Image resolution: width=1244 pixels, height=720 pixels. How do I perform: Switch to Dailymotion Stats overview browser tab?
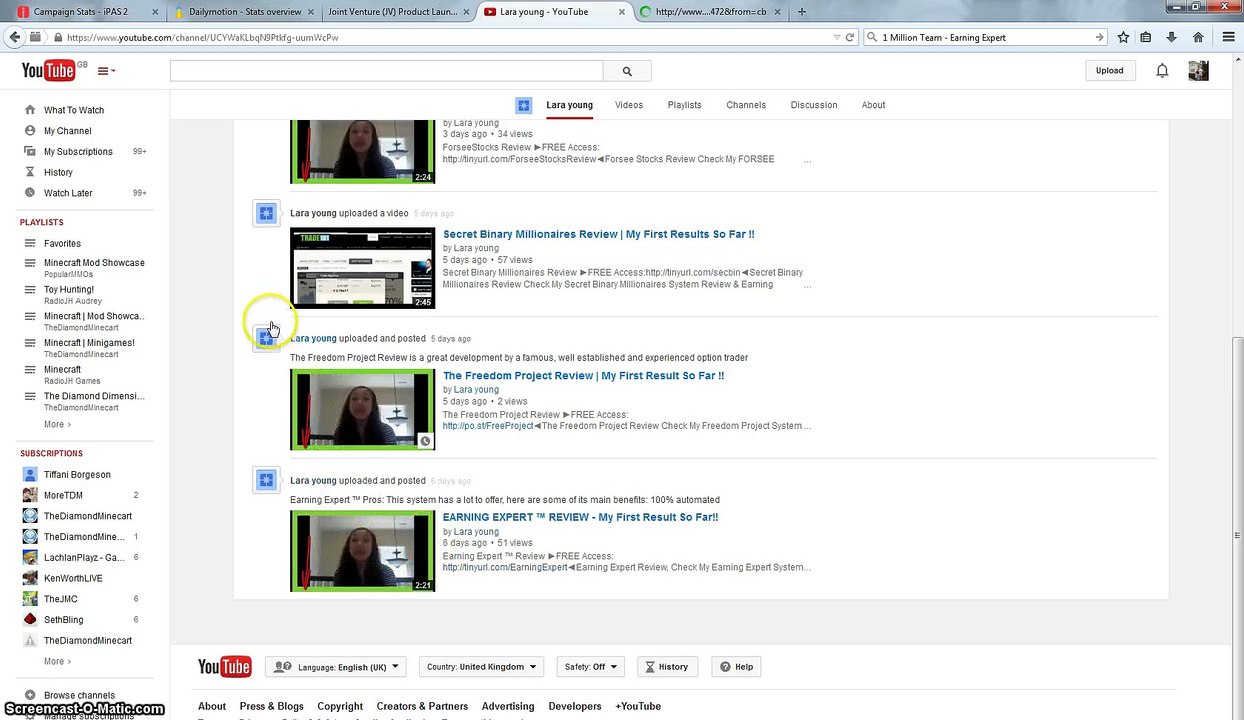pyautogui.click(x=245, y=12)
